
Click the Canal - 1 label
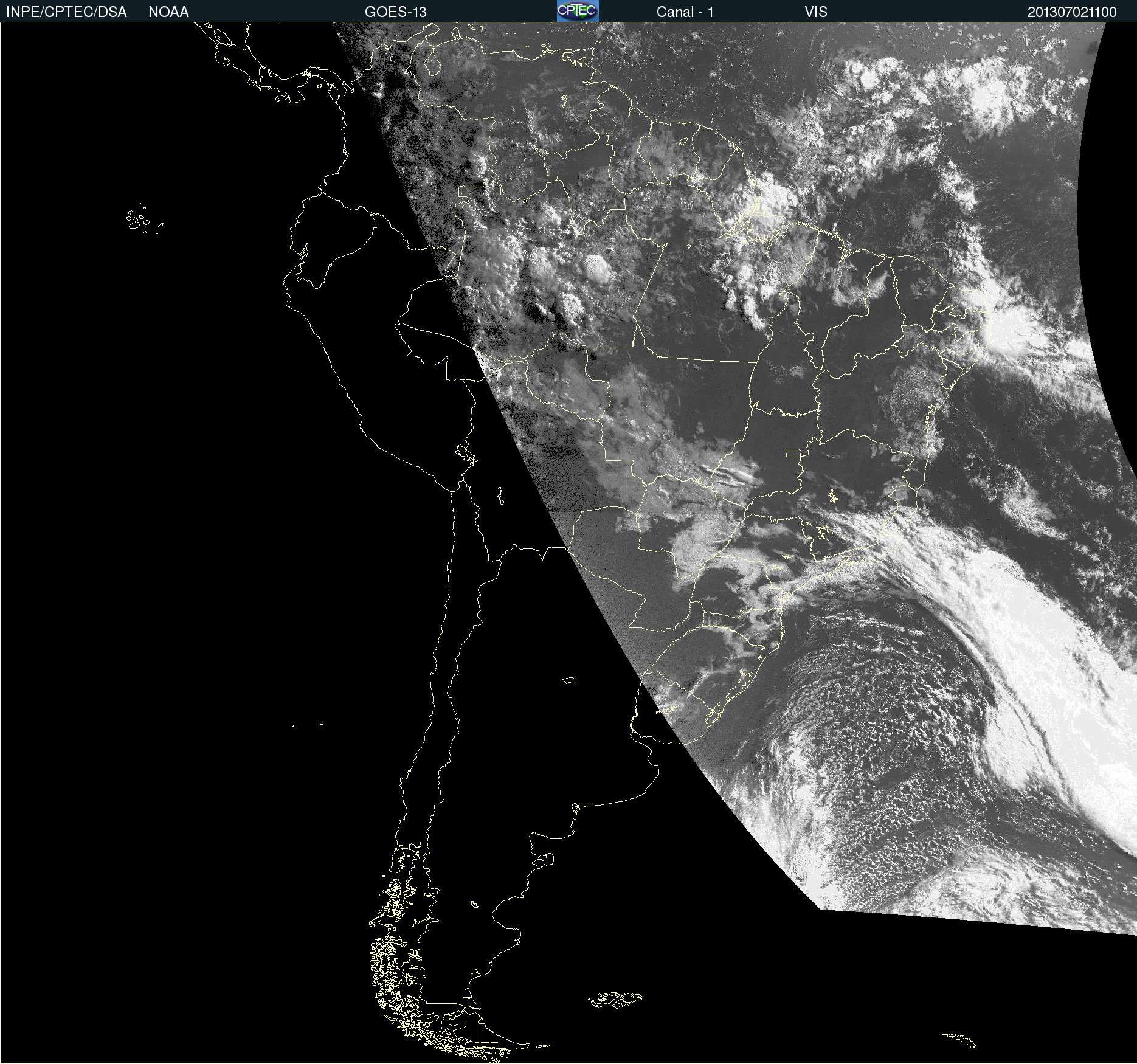click(685, 12)
